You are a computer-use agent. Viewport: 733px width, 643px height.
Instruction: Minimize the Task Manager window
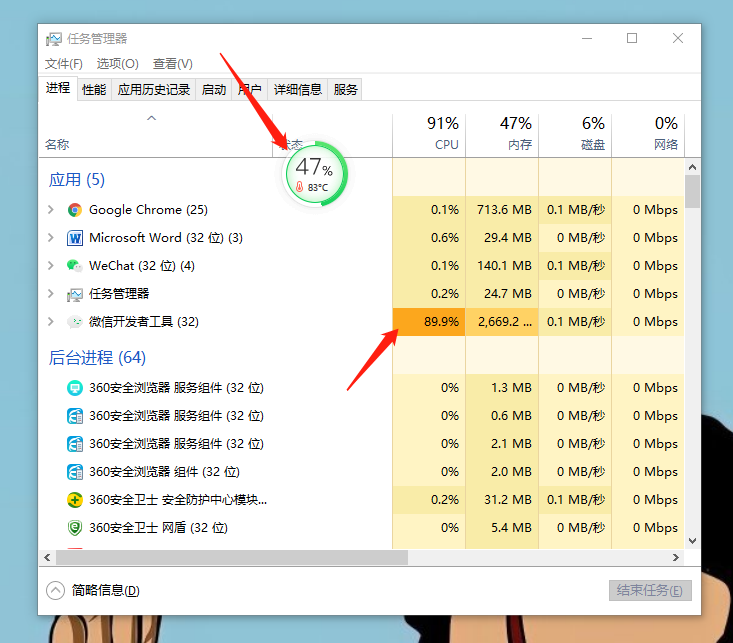click(587, 38)
